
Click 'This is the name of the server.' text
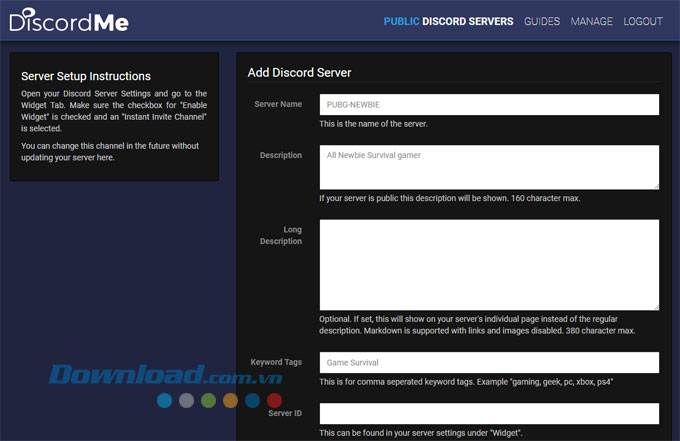coord(373,124)
